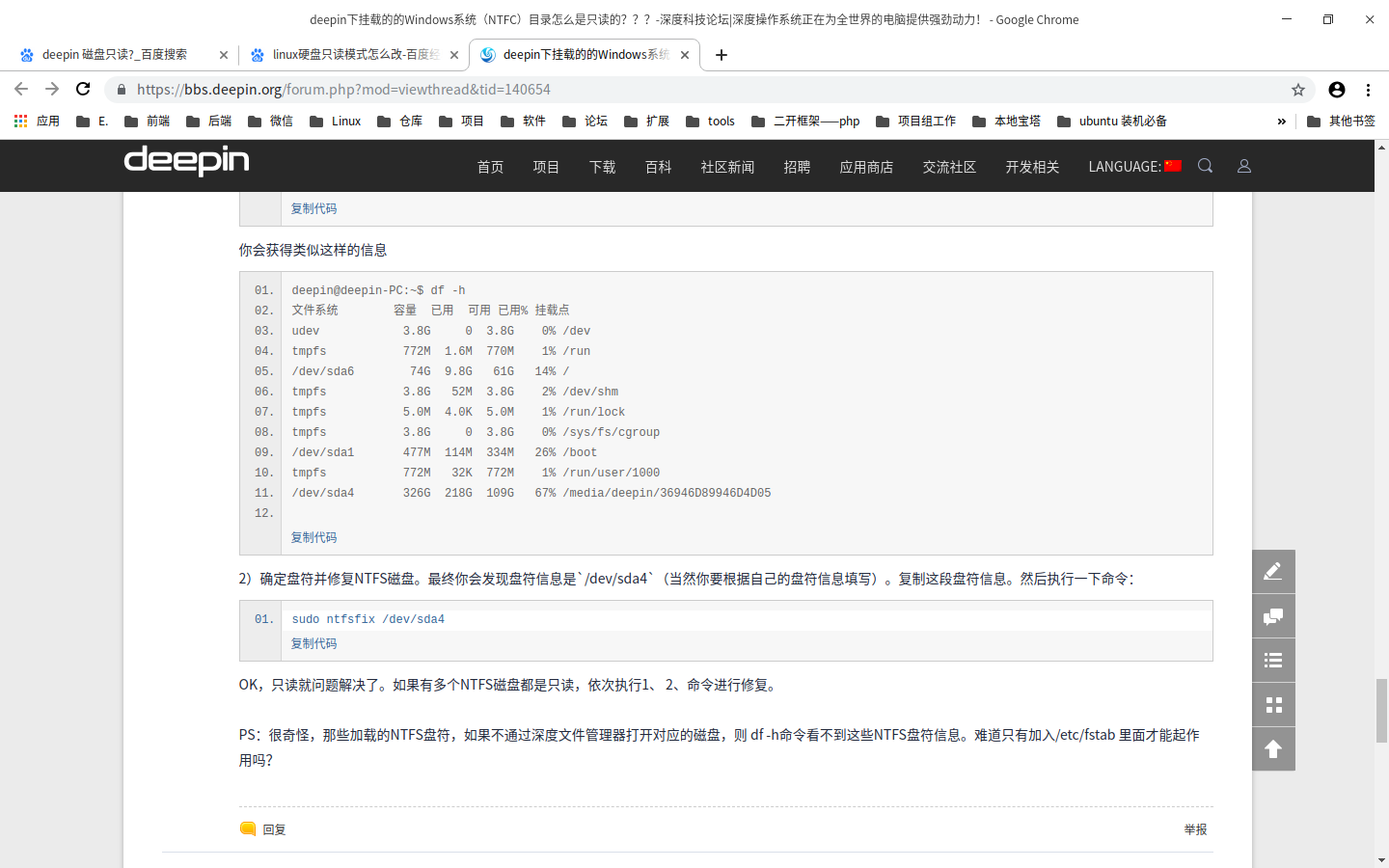
Task: Click the page vertical scrollbar thumb
Action: [x=1381, y=711]
